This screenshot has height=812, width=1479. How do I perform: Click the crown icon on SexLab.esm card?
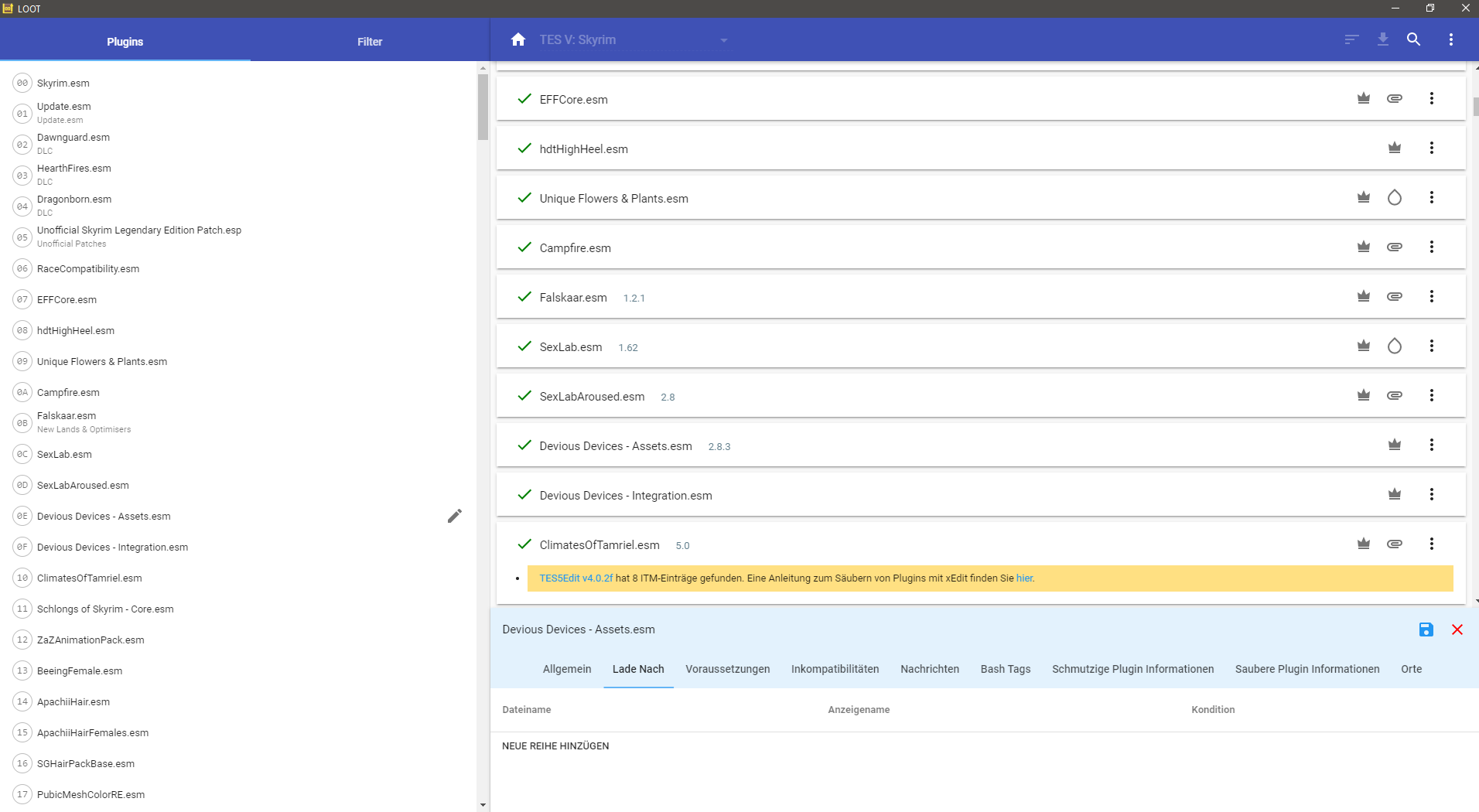[1364, 346]
